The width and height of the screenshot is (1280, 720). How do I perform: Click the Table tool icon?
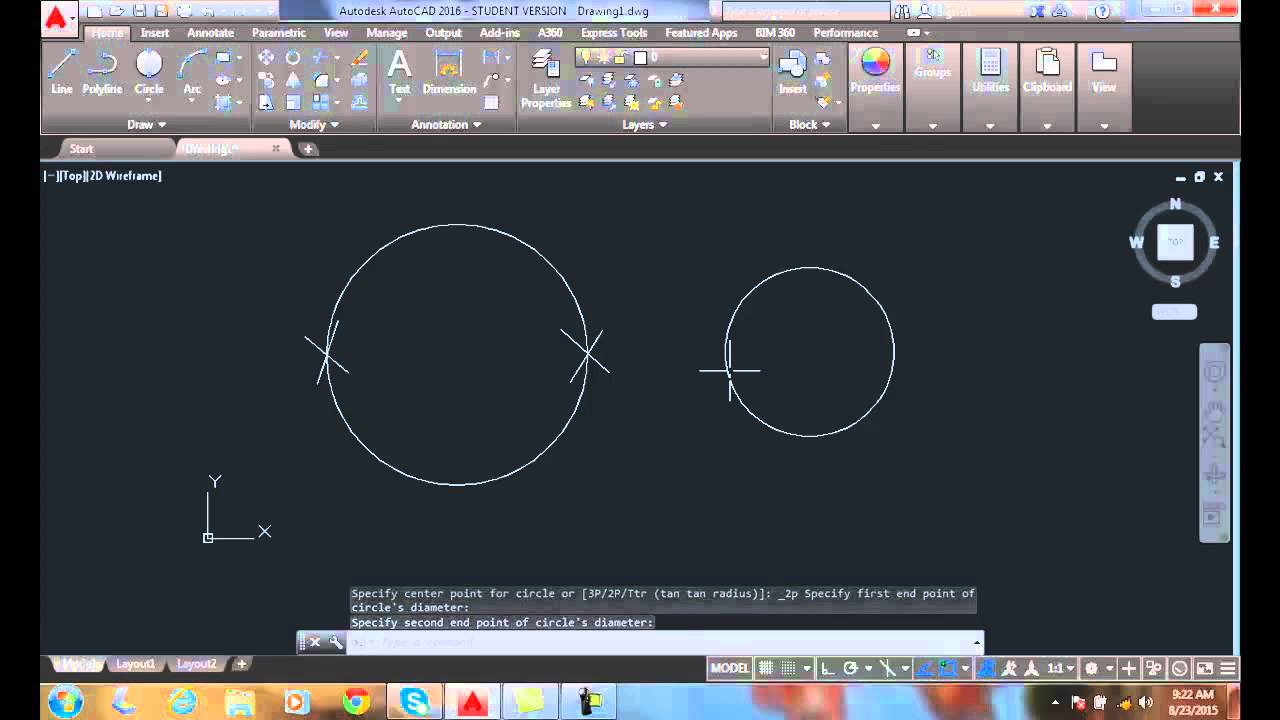pos(491,102)
